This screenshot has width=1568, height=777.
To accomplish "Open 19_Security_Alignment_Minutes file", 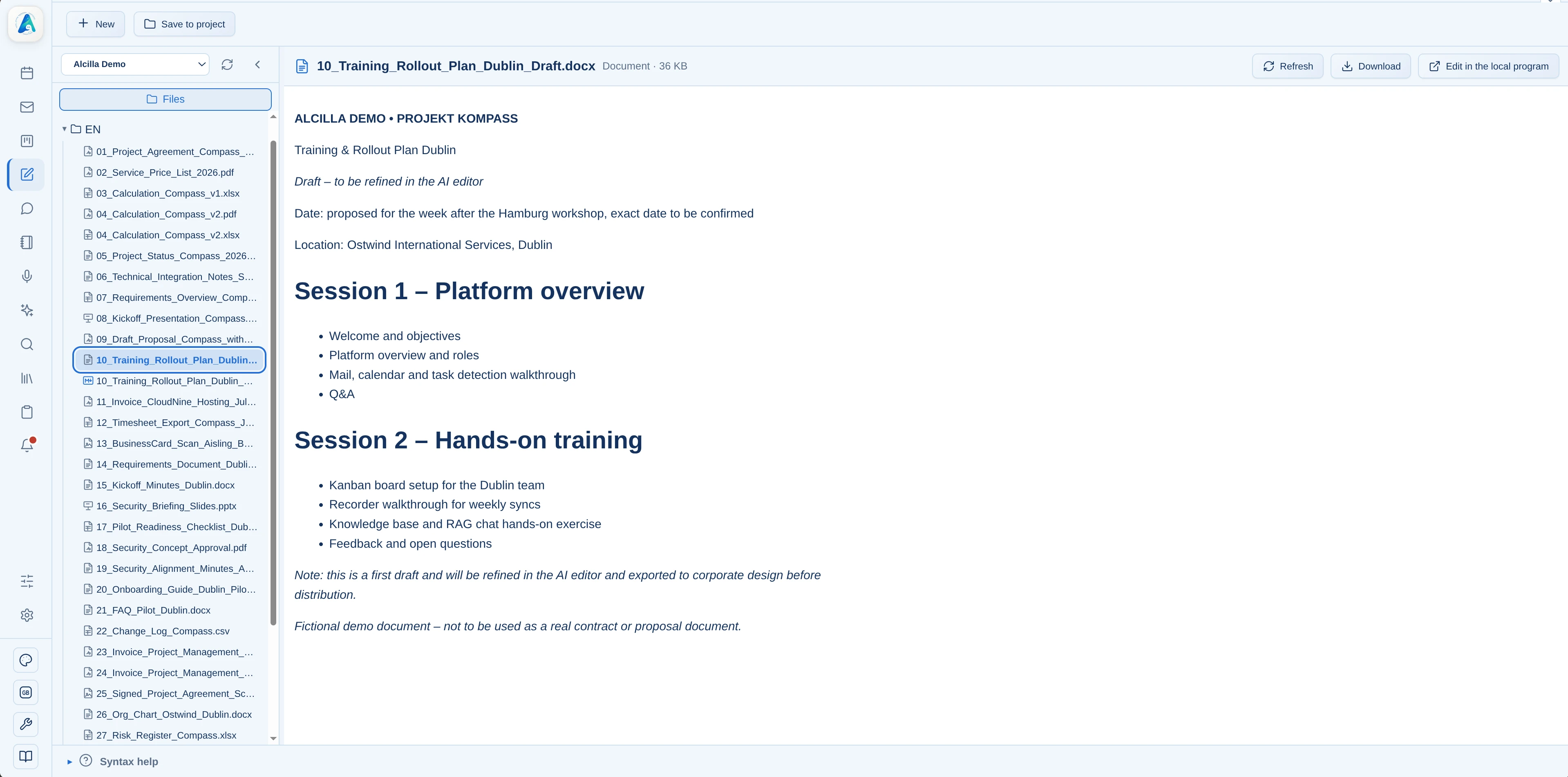I will [x=169, y=569].
